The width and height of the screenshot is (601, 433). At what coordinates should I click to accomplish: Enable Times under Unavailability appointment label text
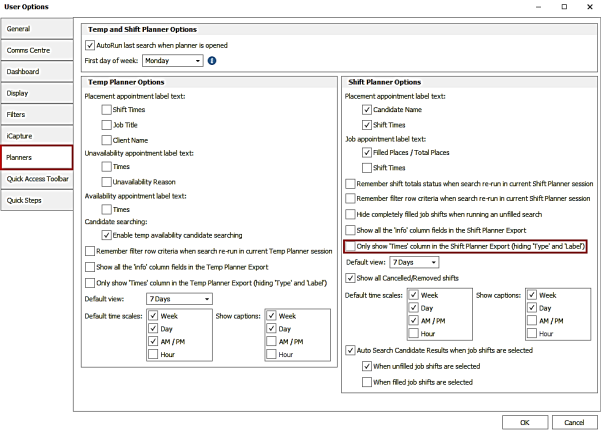107,167
